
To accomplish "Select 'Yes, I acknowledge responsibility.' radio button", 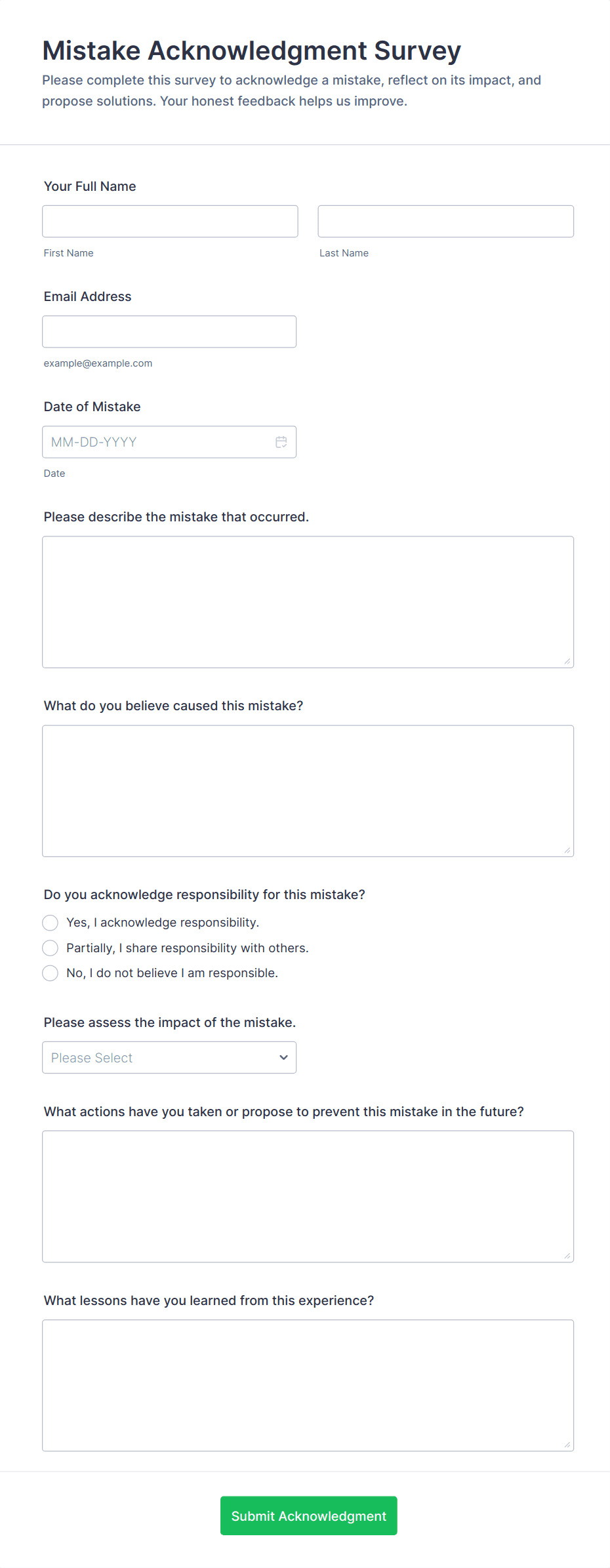I will pyautogui.click(x=50, y=922).
